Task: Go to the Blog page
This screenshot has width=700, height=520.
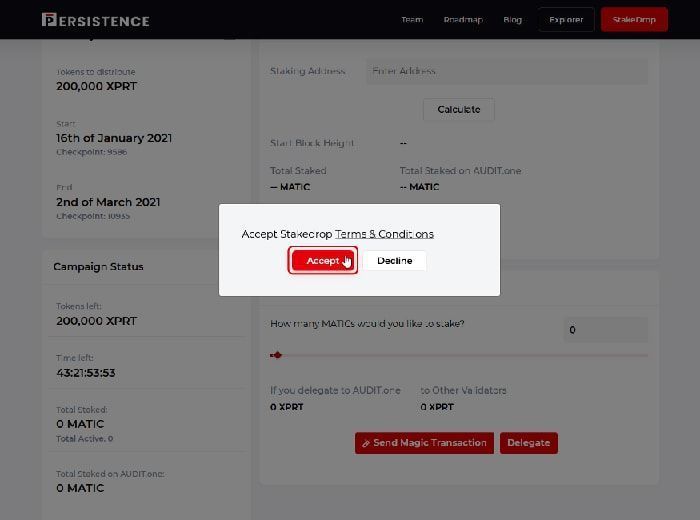Action: 512,20
